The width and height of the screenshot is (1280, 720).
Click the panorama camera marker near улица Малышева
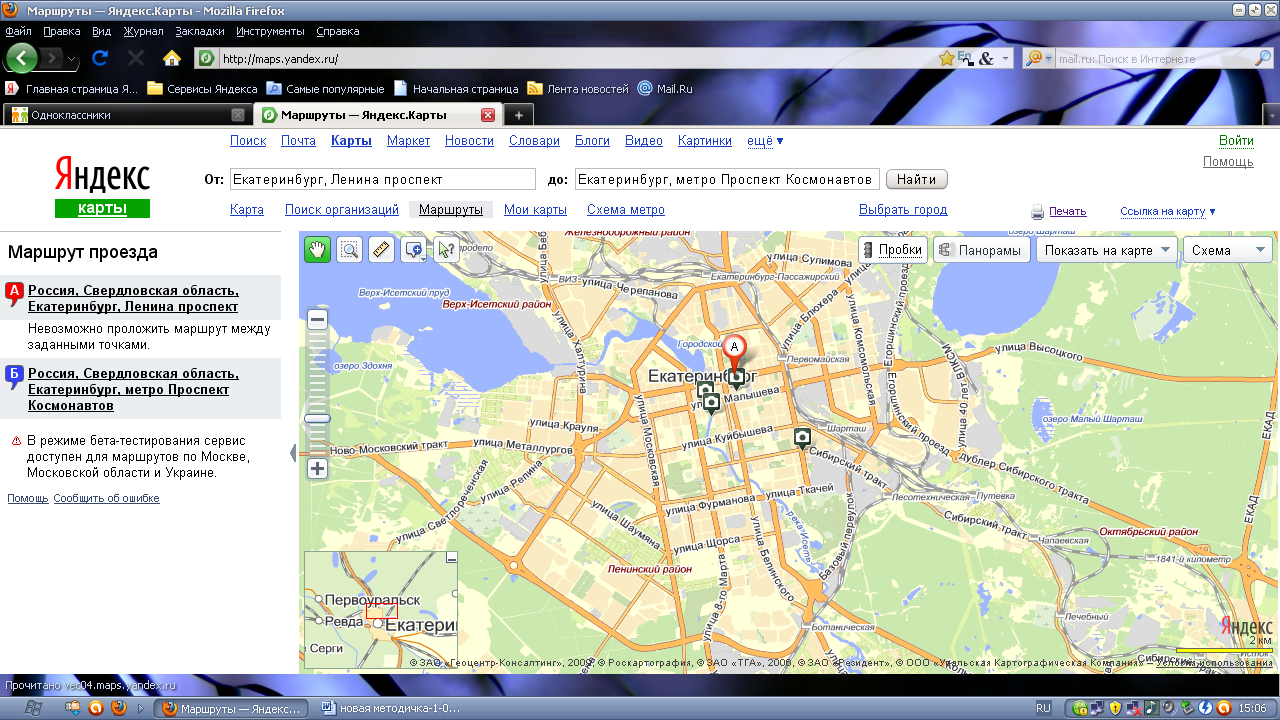pyautogui.click(x=711, y=403)
